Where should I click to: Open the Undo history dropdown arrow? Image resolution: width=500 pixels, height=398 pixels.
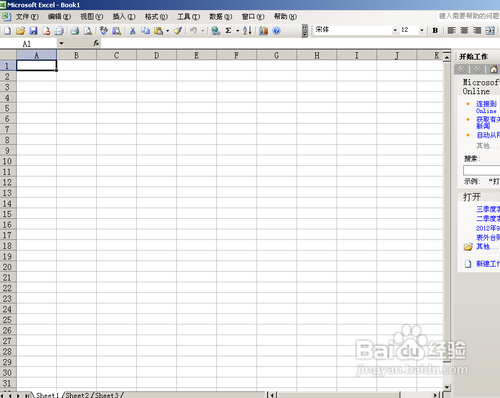[x=202, y=31]
